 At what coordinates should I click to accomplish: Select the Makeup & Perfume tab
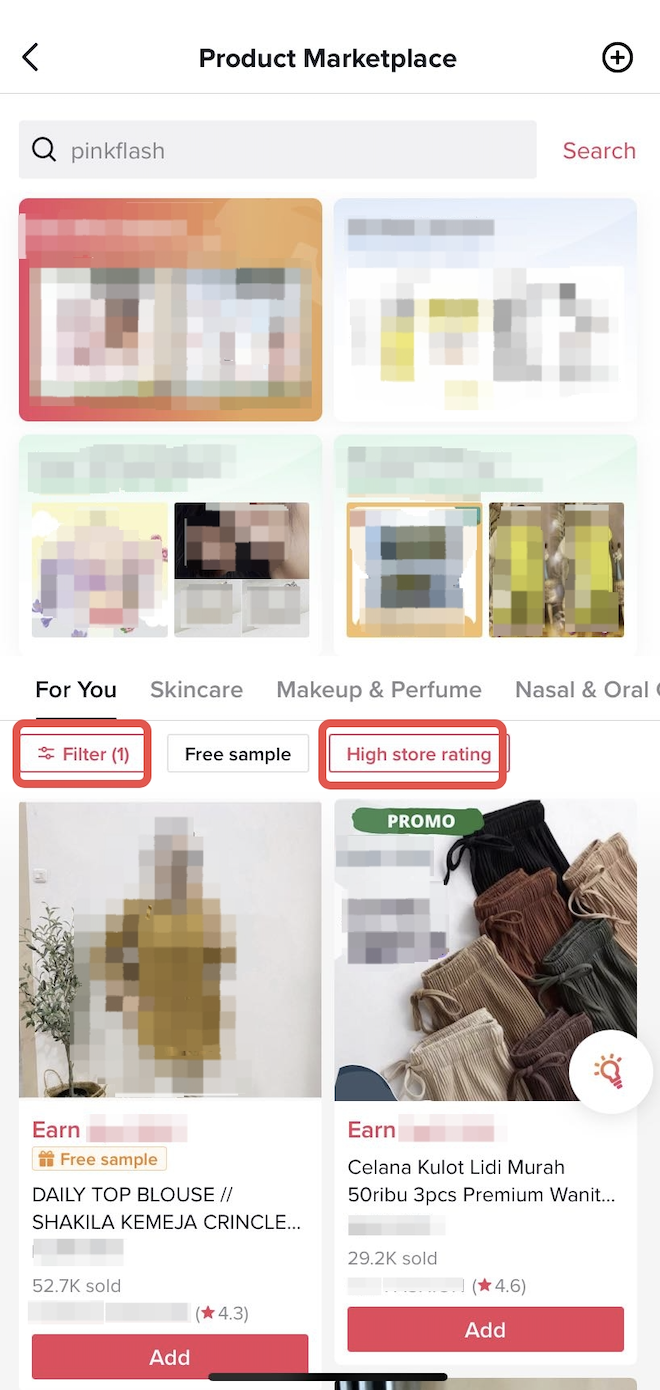tap(379, 689)
